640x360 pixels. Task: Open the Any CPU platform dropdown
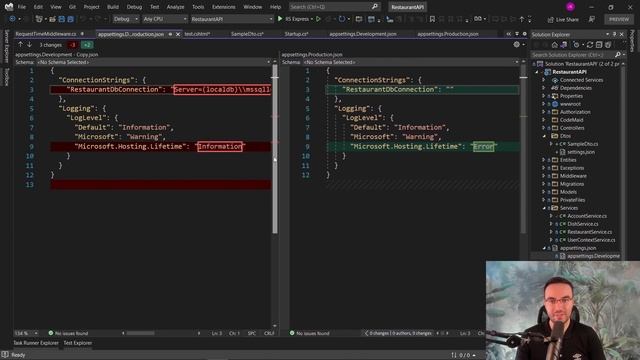[165, 19]
